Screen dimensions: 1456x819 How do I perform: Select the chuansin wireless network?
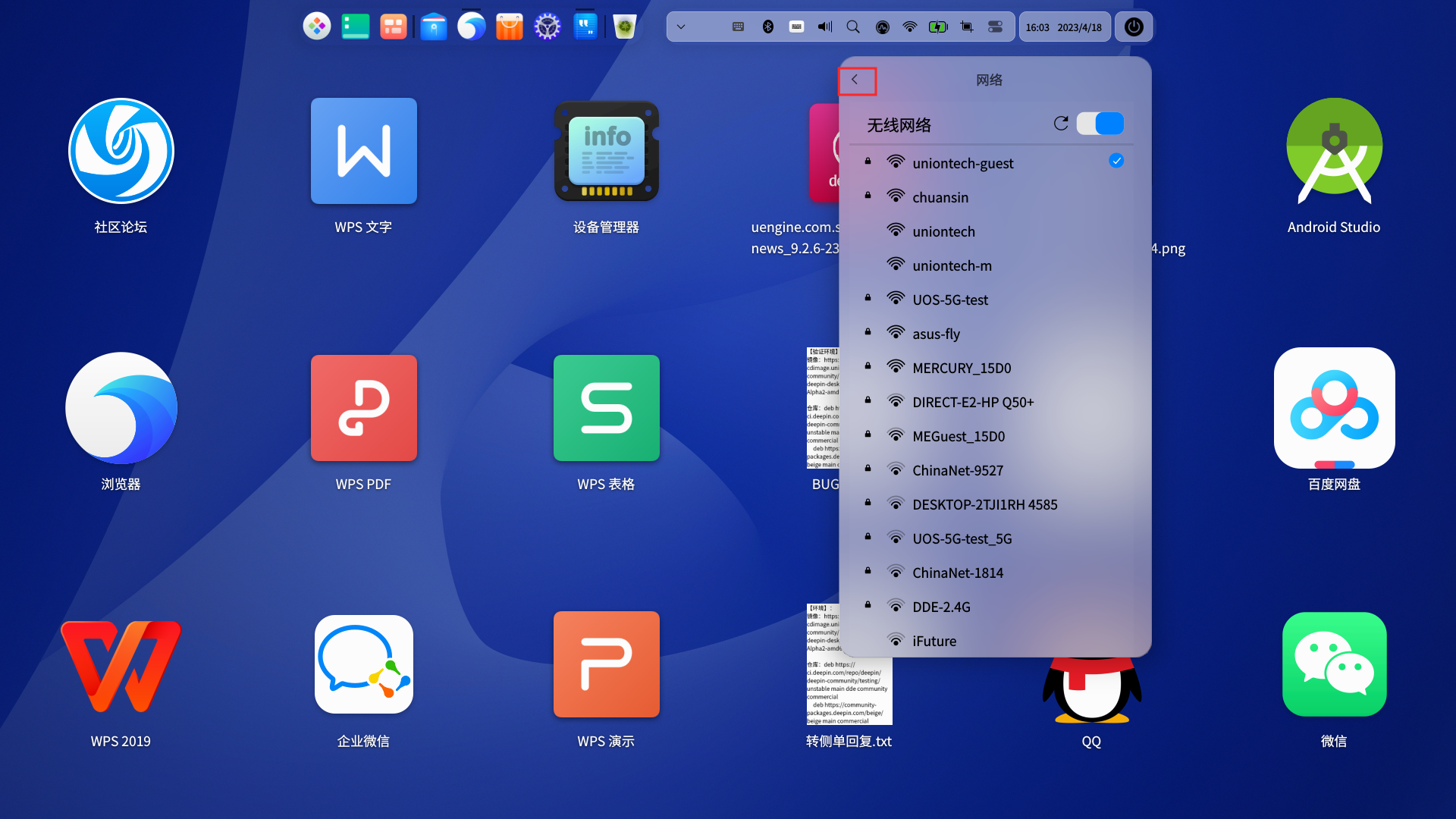[993, 197]
